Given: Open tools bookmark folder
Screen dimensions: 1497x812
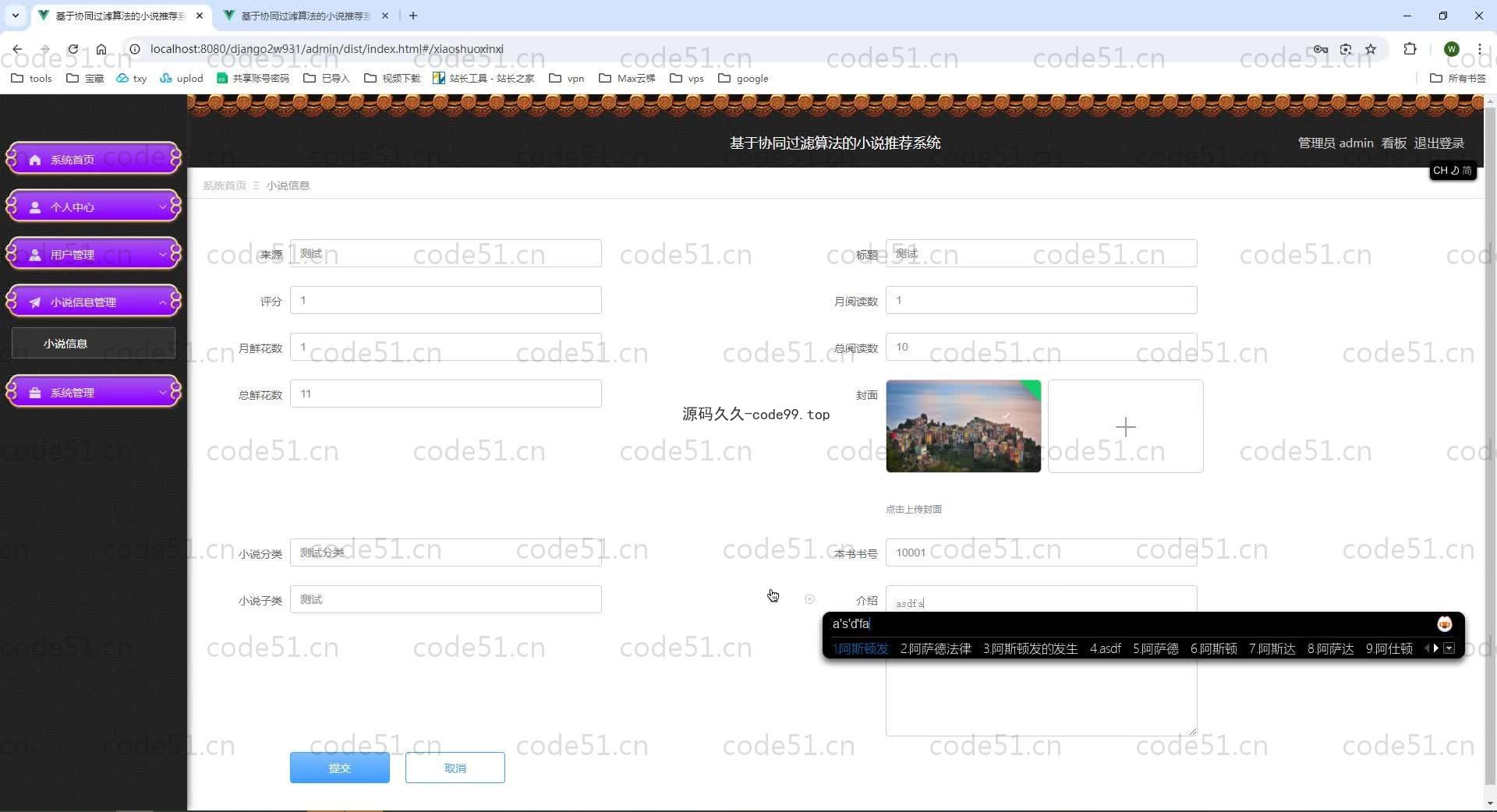Looking at the screenshot, I should (32, 78).
